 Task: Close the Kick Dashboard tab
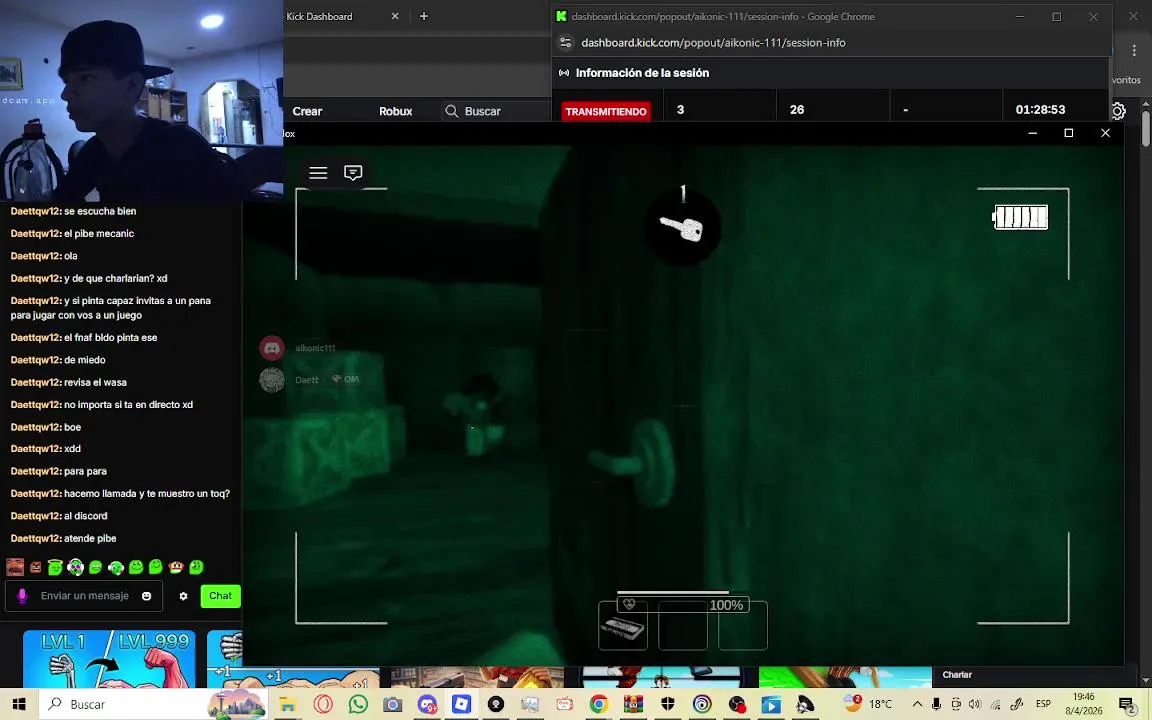[395, 16]
